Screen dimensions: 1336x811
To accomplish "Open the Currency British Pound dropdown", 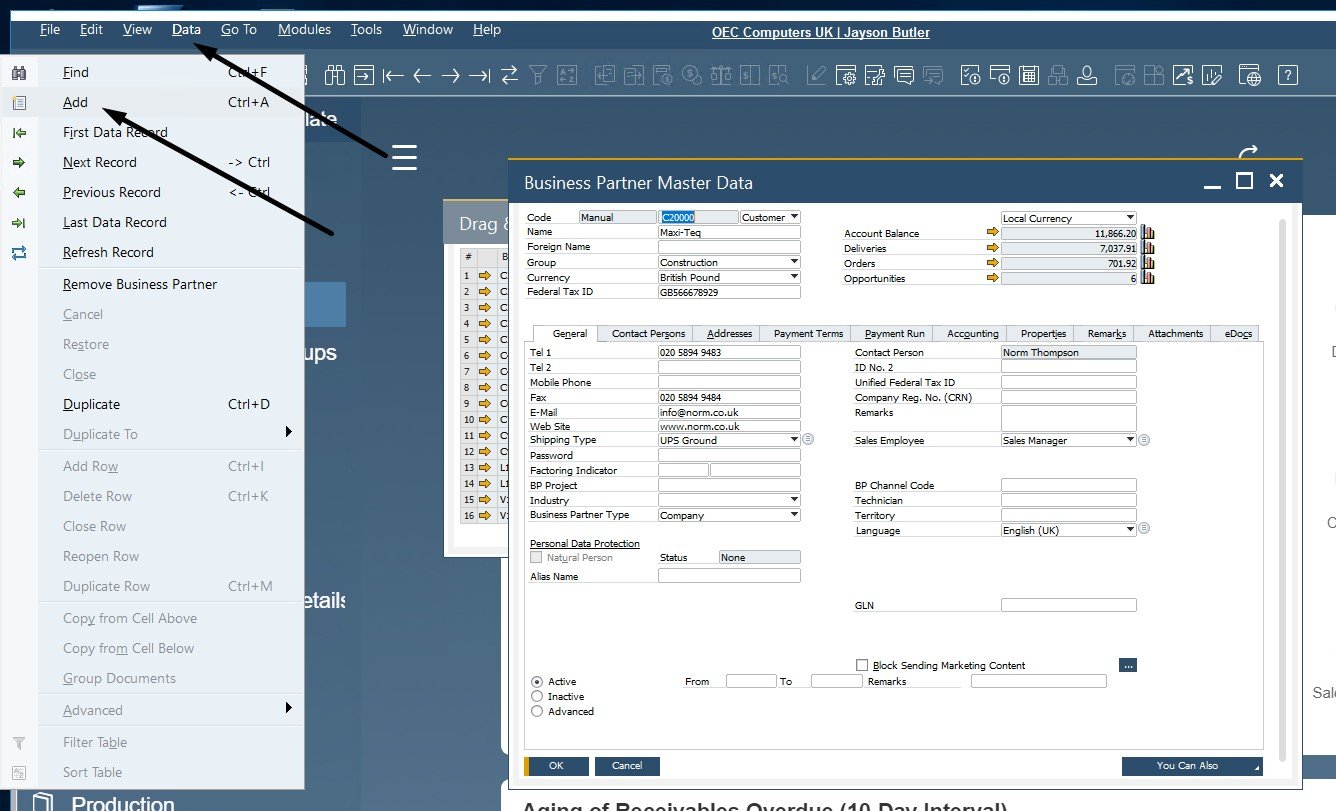I will (x=792, y=277).
